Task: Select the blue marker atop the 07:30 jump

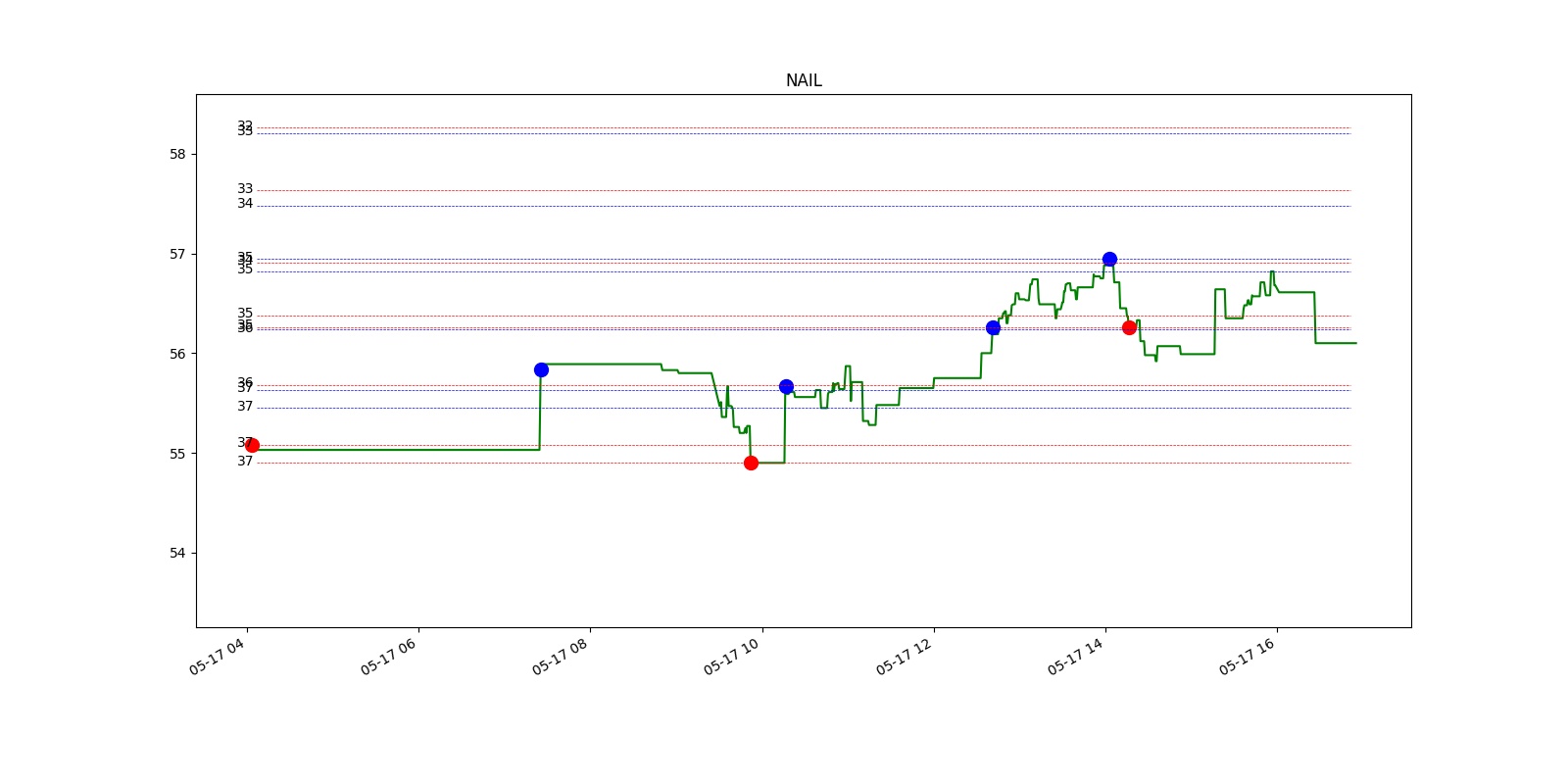Action: [x=541, y=369]
